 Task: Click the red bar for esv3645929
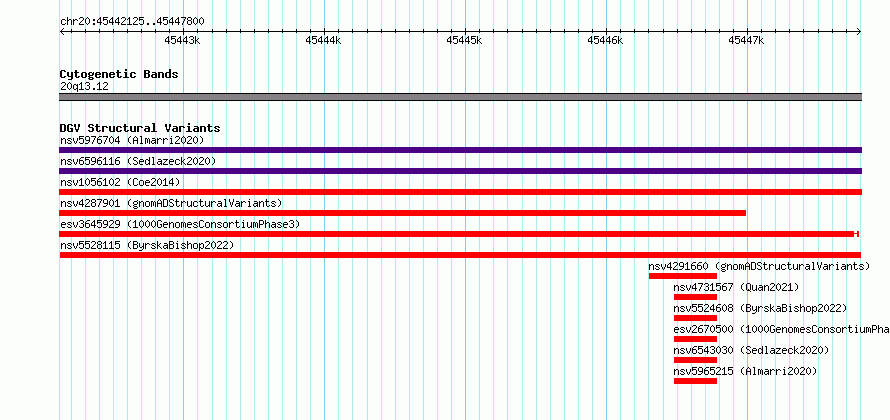[459, 234]
